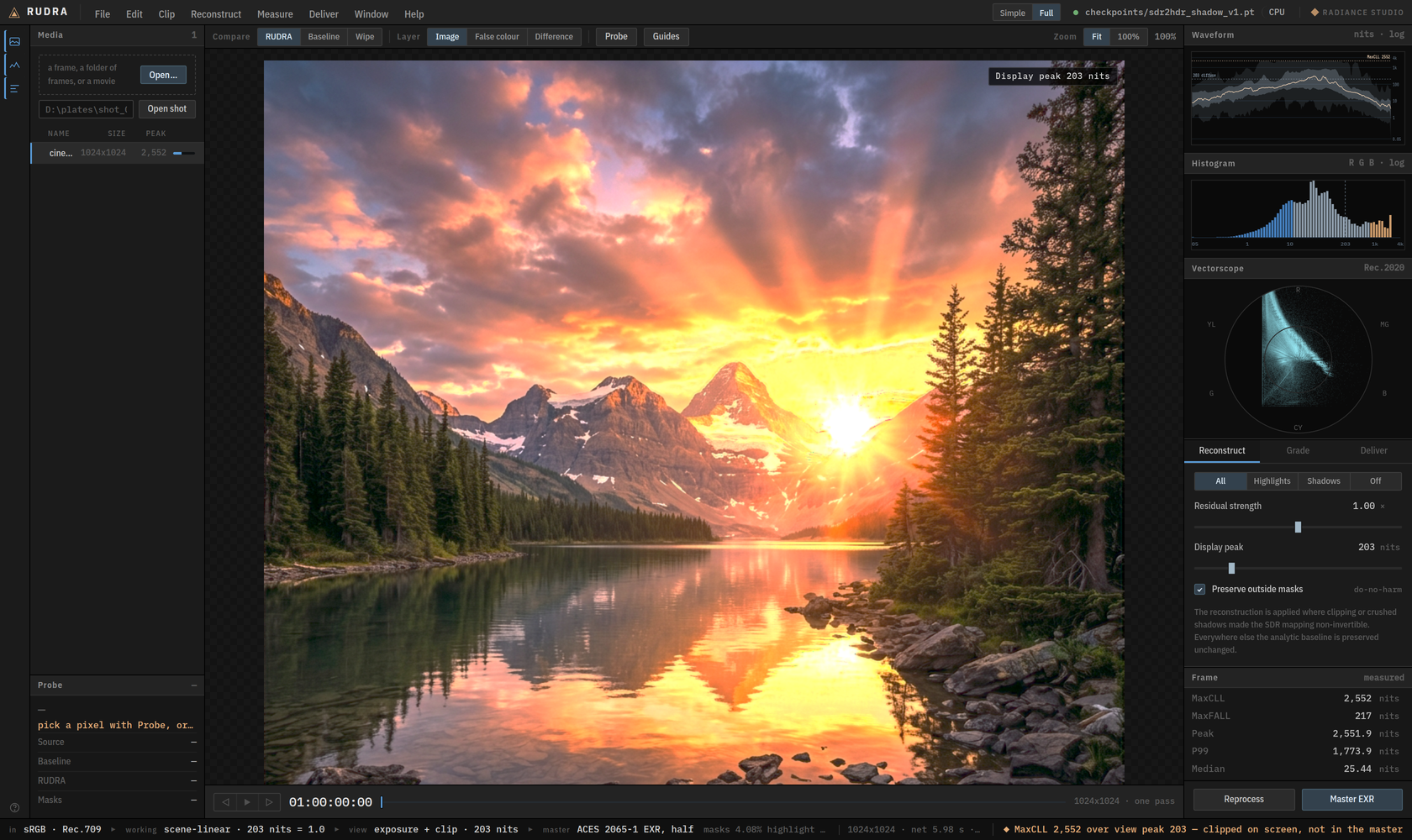
Task: Select Highlights reconstruction mode
Action: coord(1272,481)
